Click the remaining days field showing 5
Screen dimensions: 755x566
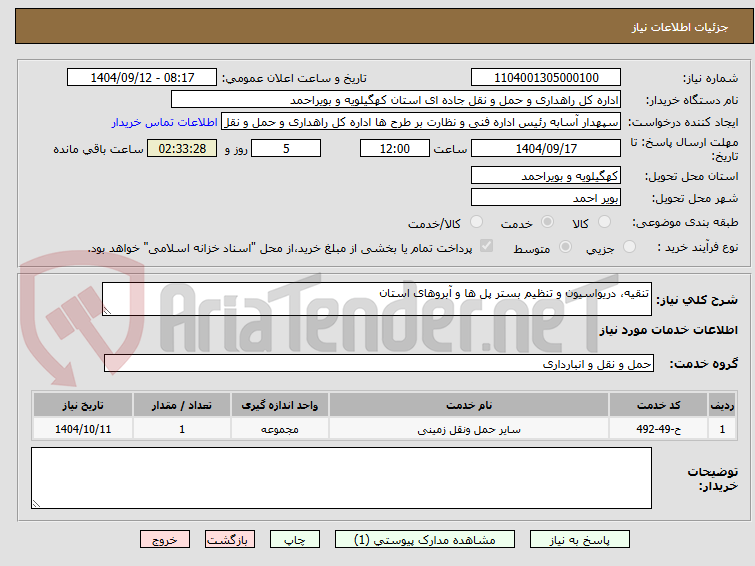[x=286, y=148]
